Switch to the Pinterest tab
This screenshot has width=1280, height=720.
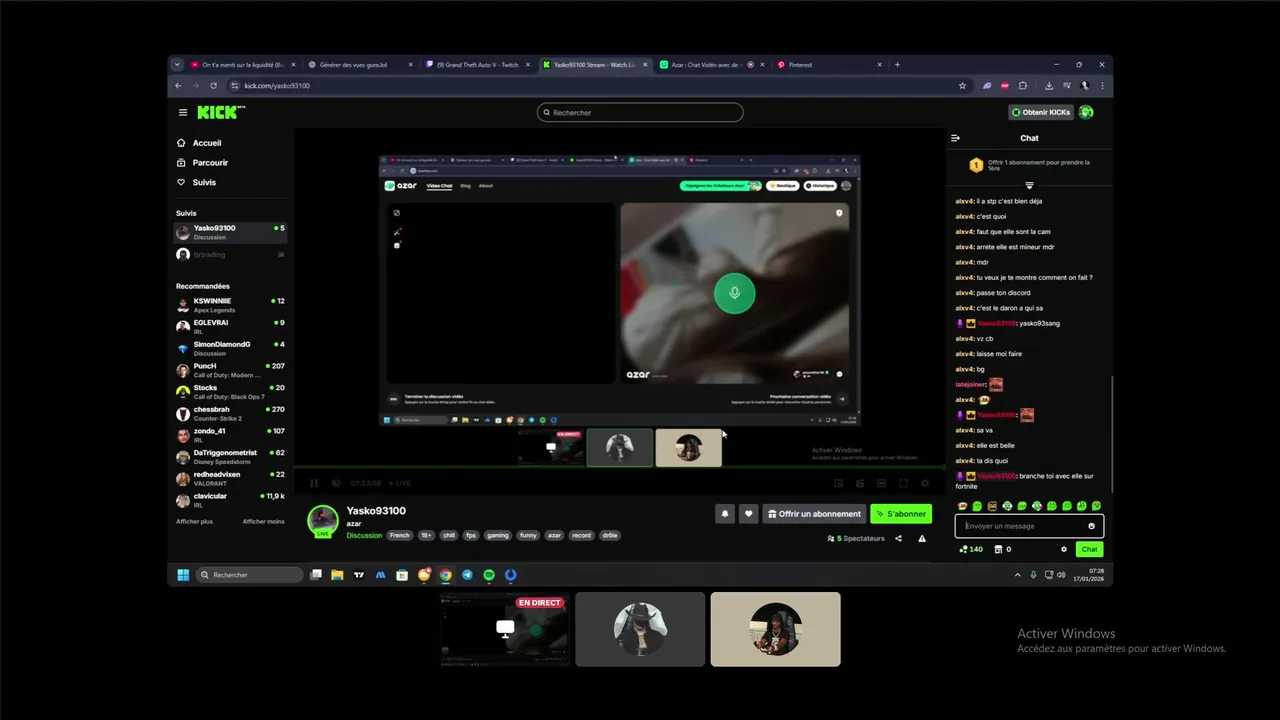coord(828,65)
